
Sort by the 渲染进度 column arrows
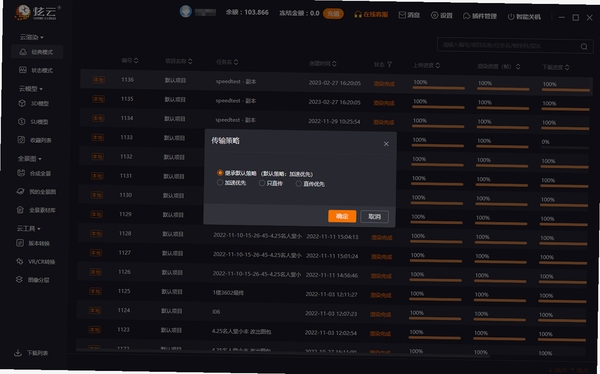point(518,67)
